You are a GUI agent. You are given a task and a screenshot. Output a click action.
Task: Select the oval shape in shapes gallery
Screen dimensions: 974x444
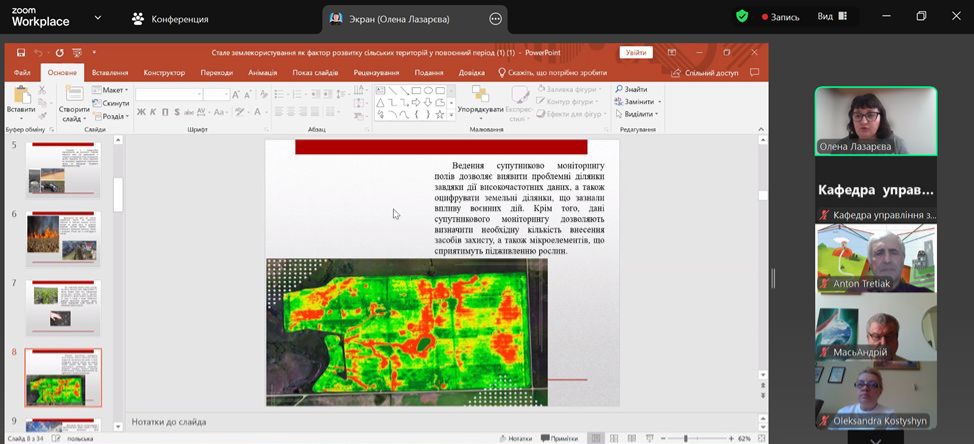coord(428,91)
